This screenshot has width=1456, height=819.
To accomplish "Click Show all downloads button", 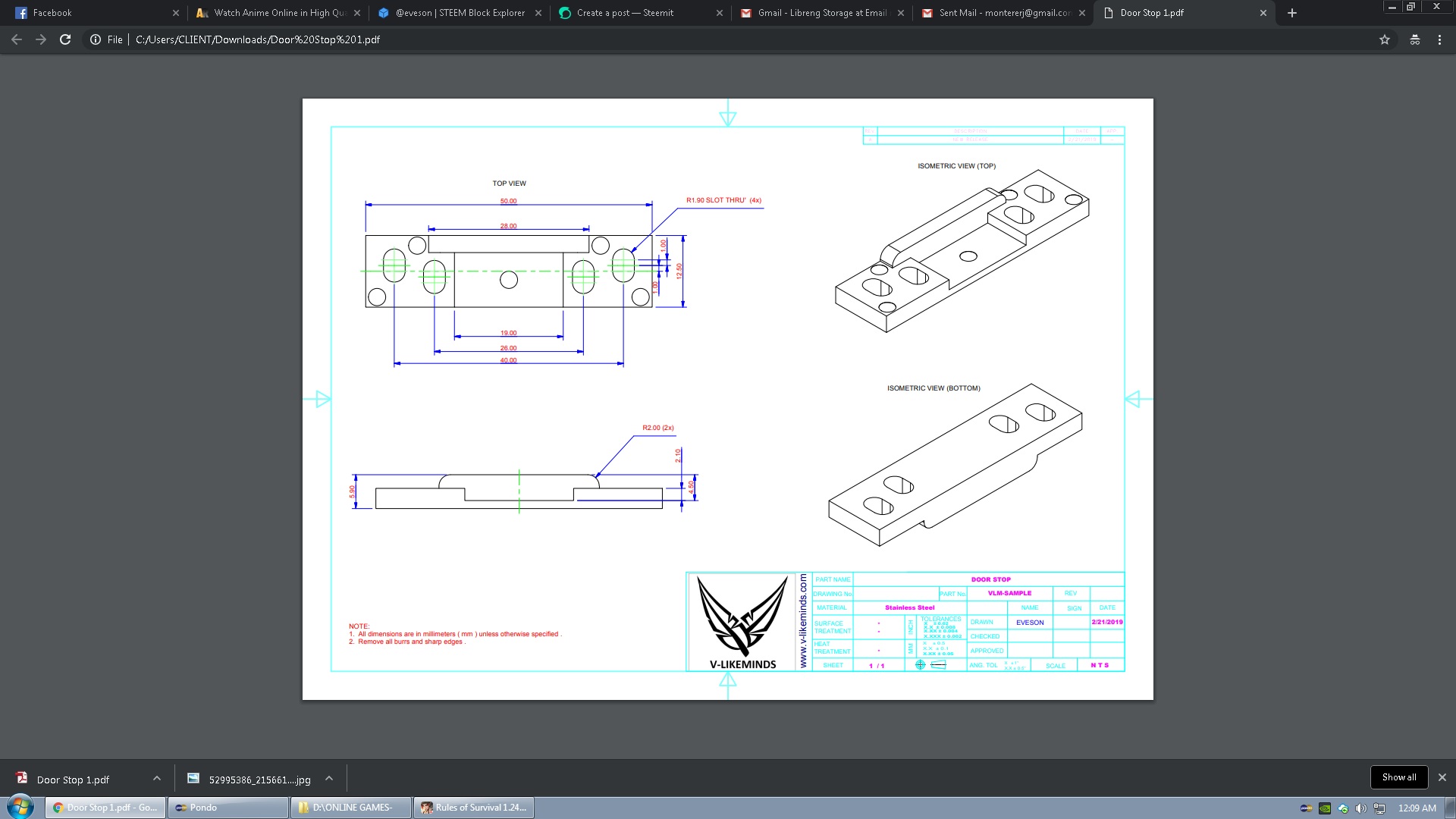I will point(1398,777).
